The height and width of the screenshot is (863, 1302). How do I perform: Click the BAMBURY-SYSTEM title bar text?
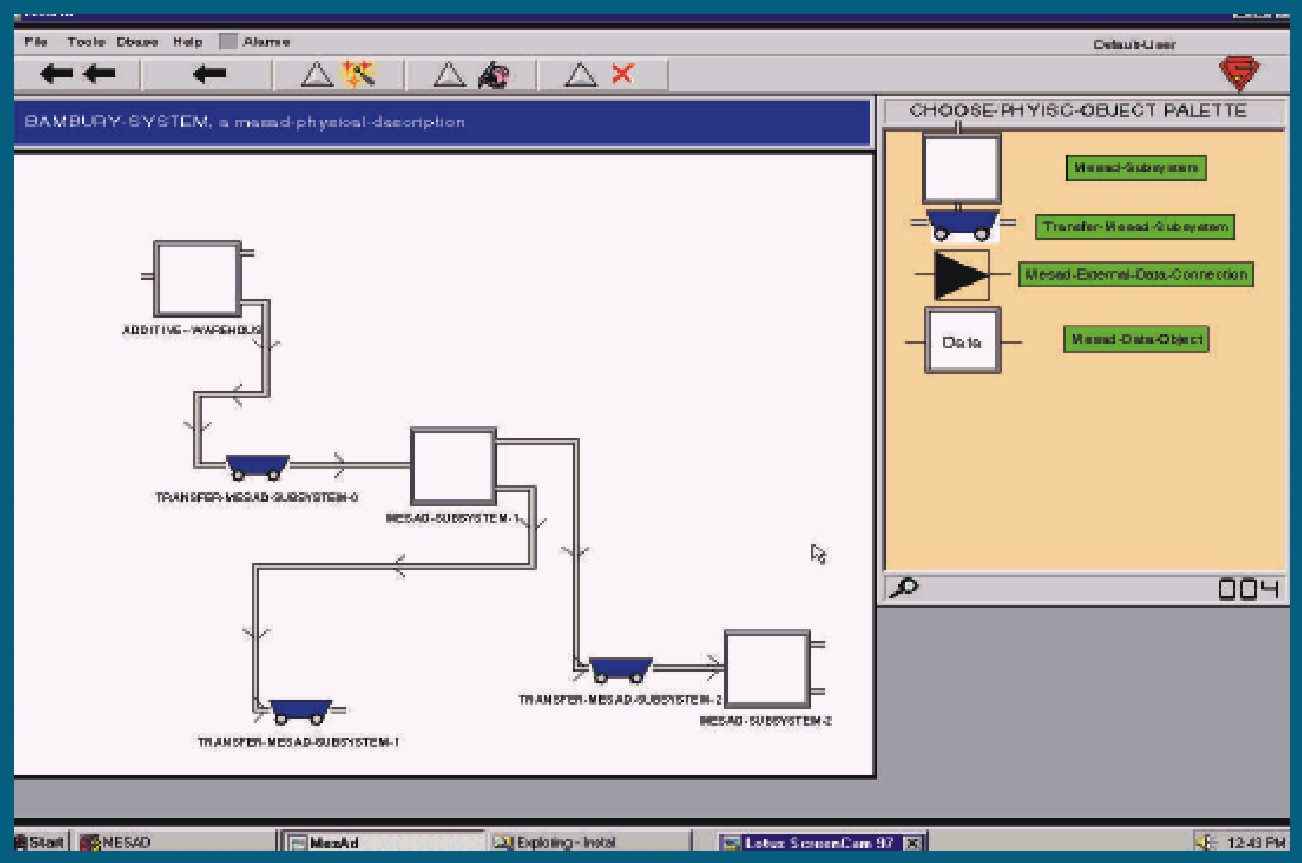coord(244,123)
